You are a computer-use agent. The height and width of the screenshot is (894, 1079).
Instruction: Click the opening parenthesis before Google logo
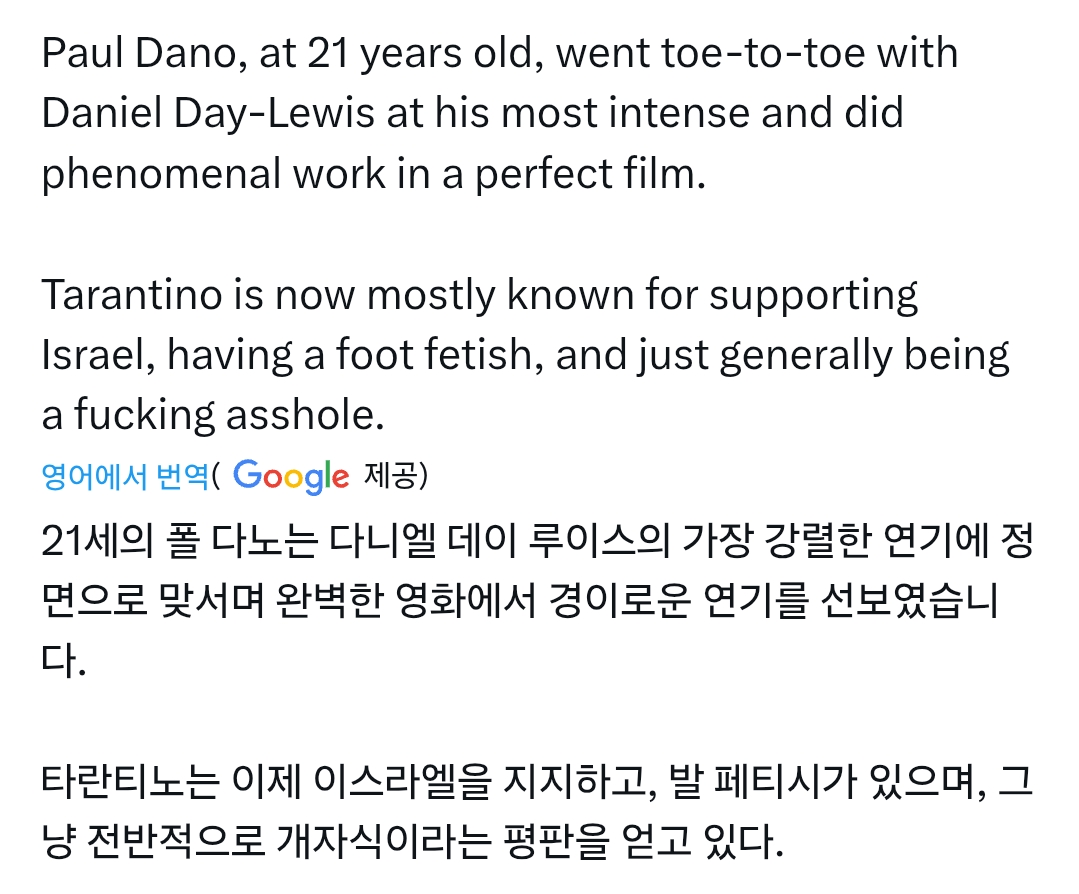216,476
